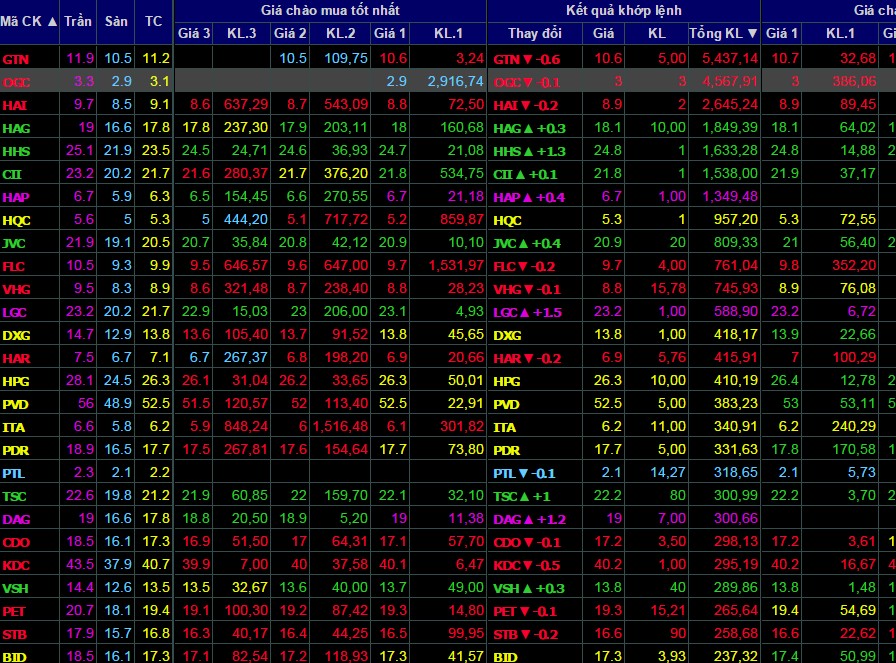
Task: Sort by the Sàn column header
Action: 117,21
